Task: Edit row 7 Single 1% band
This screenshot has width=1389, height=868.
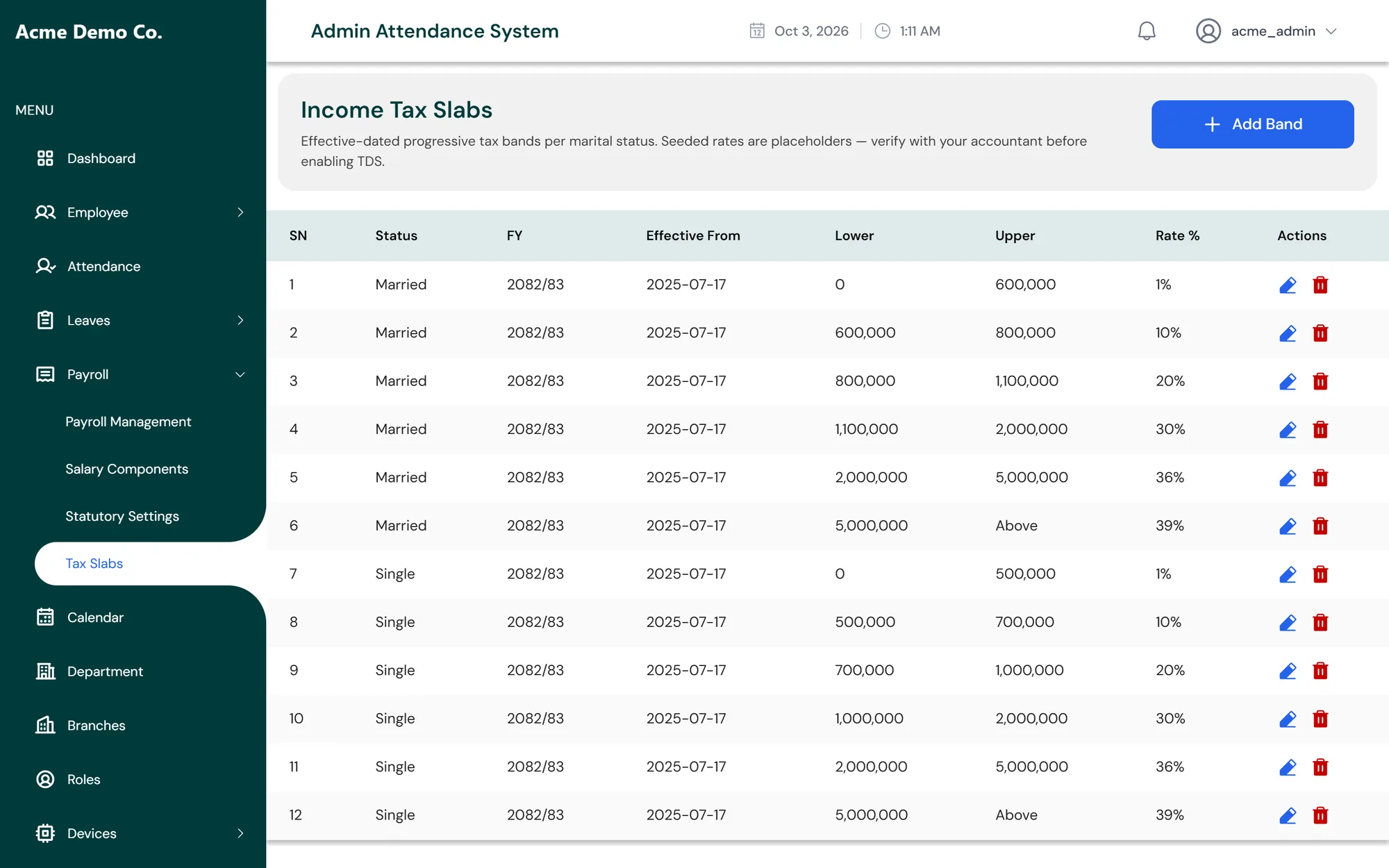Action: [x=1288, y=574]
